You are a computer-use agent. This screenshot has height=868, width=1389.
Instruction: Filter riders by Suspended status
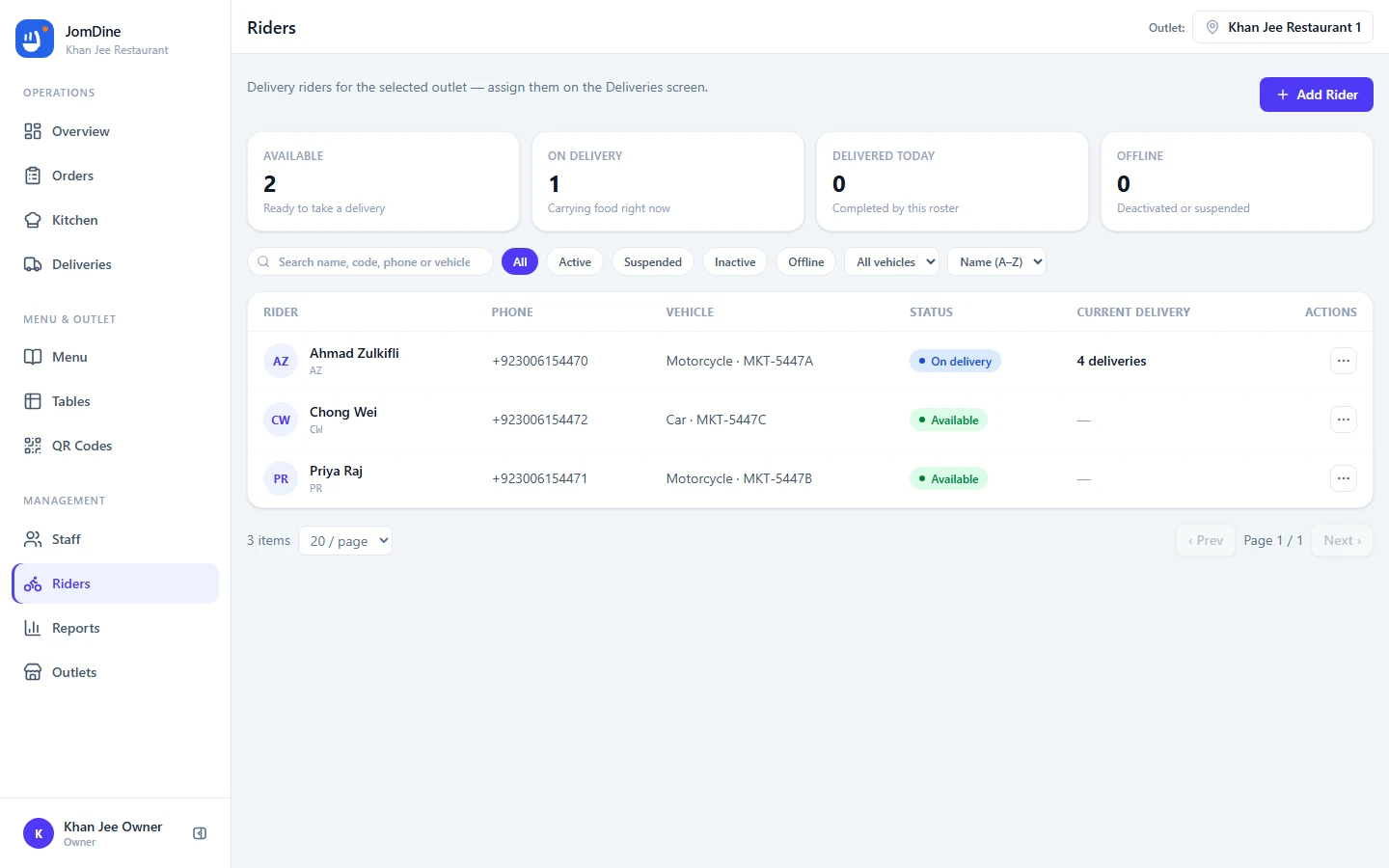pos(653,261)
